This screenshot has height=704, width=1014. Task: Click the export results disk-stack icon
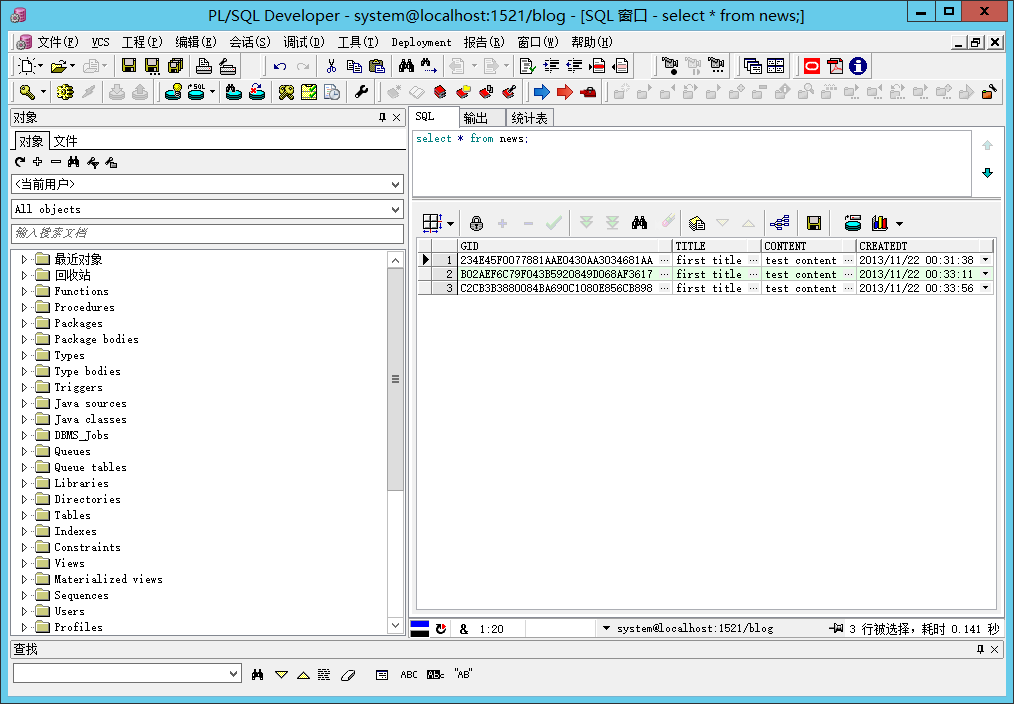pyautogui.click(x=852, y=223)
